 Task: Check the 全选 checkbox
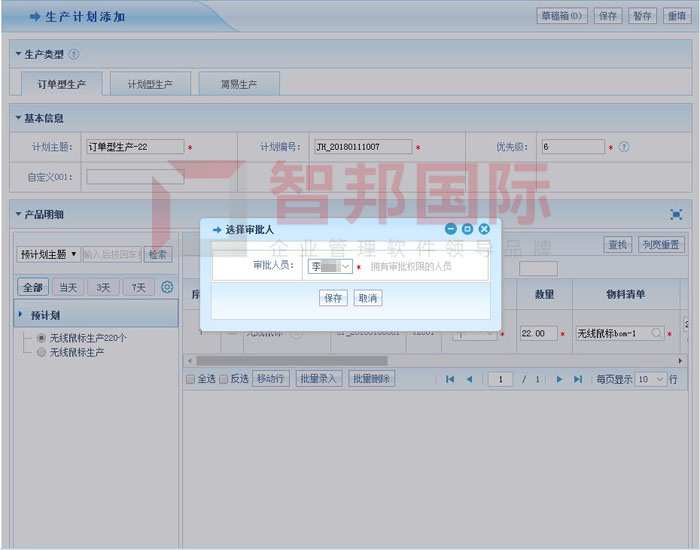(x=190, y=379)
